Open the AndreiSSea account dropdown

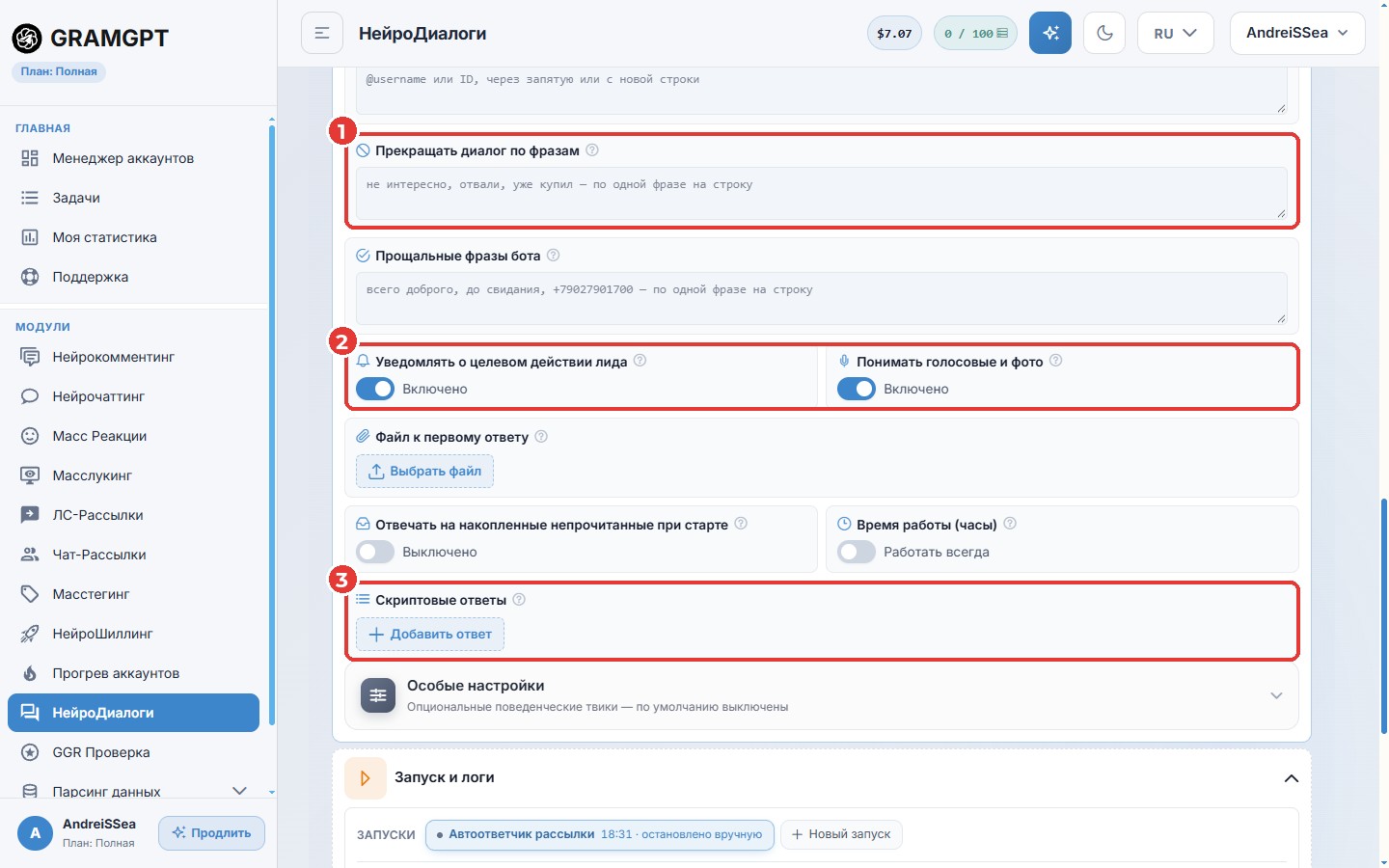point(1297,33)
